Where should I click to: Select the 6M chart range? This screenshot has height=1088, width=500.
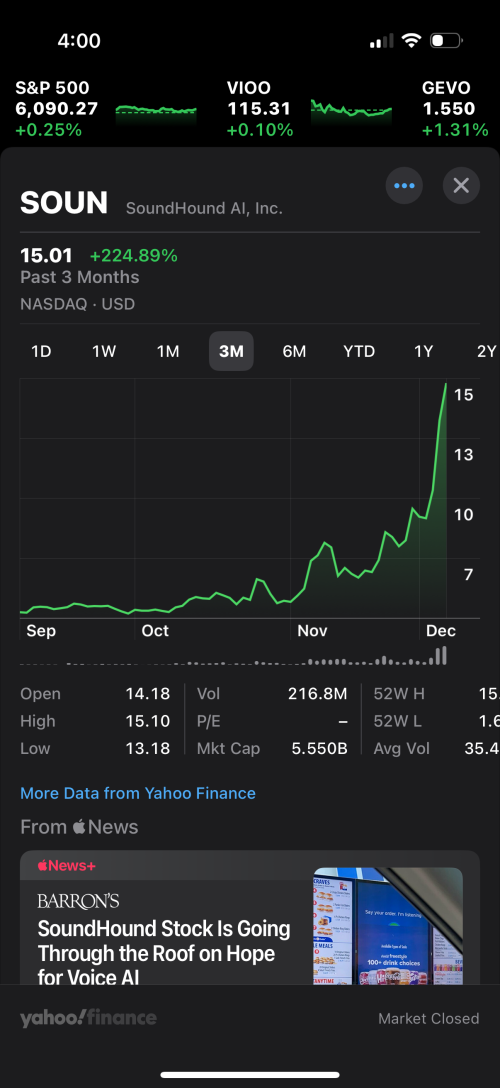[294, 351]
